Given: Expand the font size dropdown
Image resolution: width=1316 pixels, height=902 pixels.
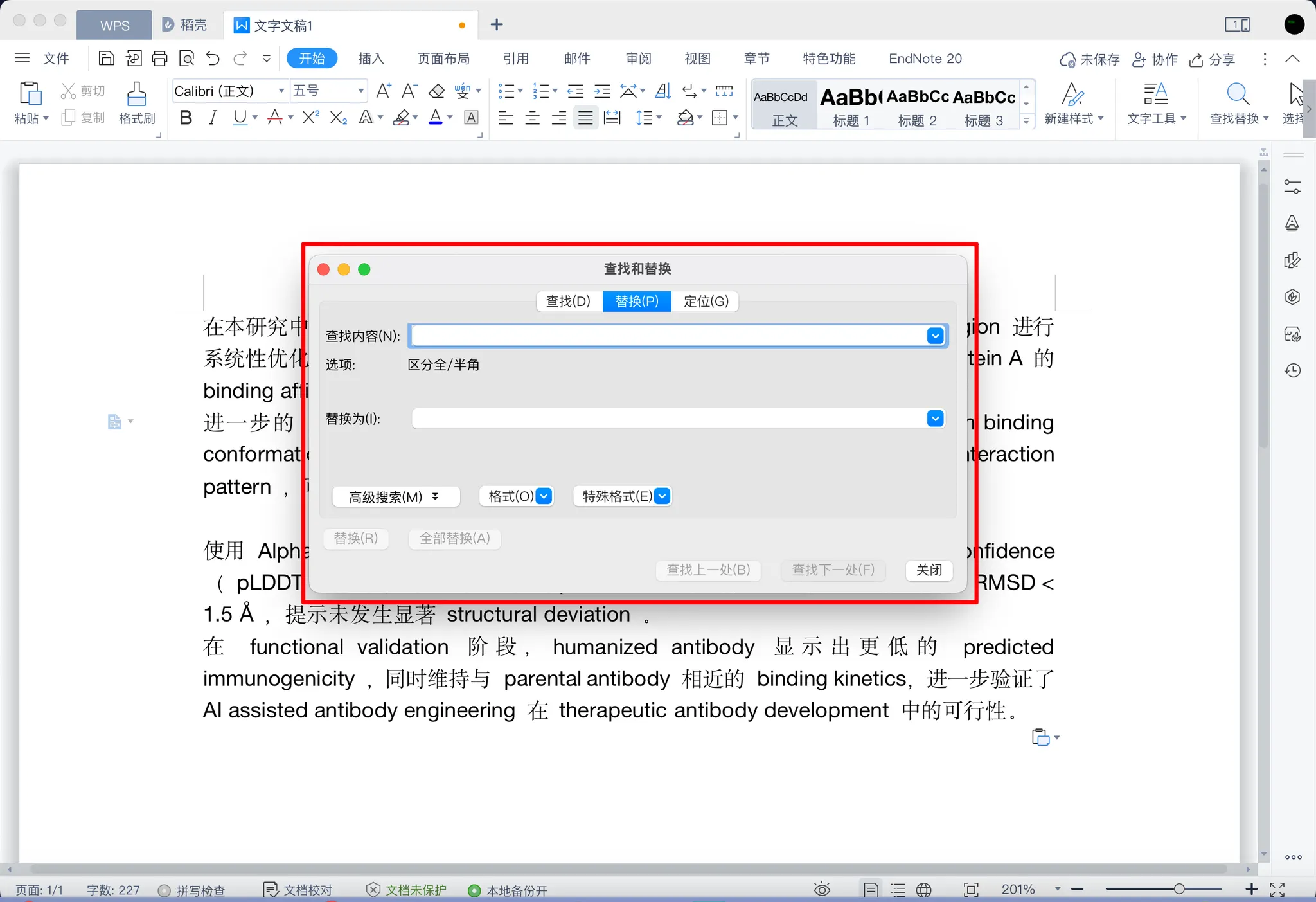Looking at the screenshot, I should tap(360, 91).
